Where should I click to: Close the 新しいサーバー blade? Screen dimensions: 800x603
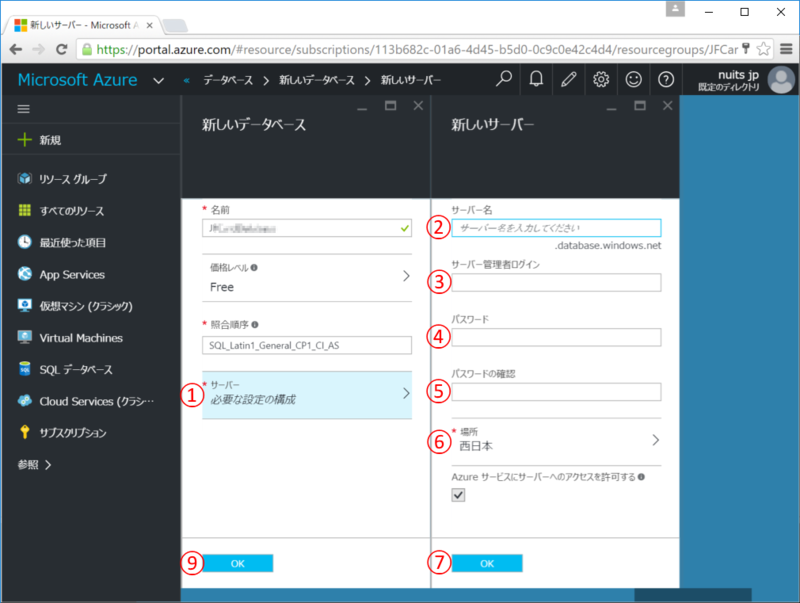pos(667,106)
